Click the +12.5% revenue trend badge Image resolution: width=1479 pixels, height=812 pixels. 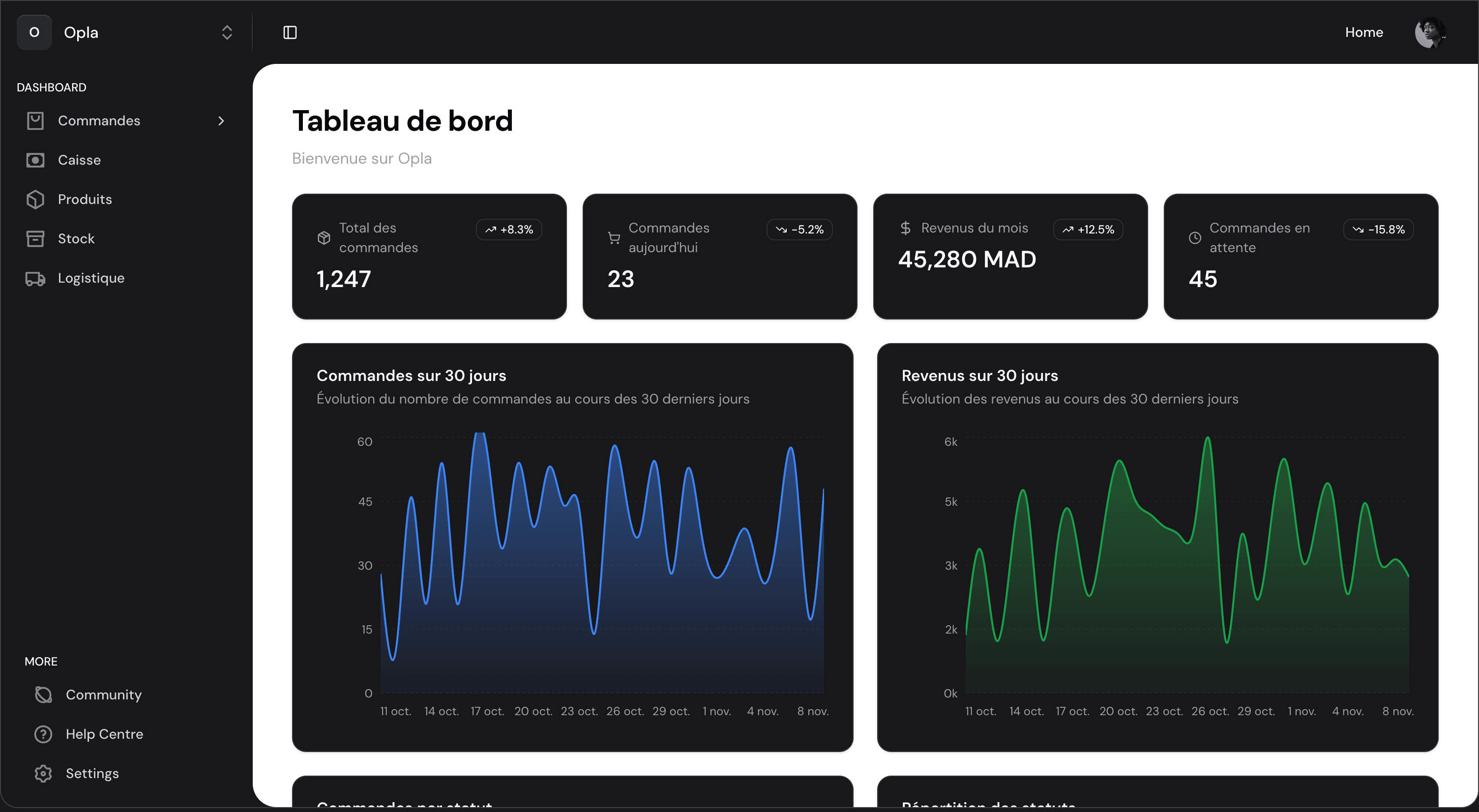tap(1088, 230)
